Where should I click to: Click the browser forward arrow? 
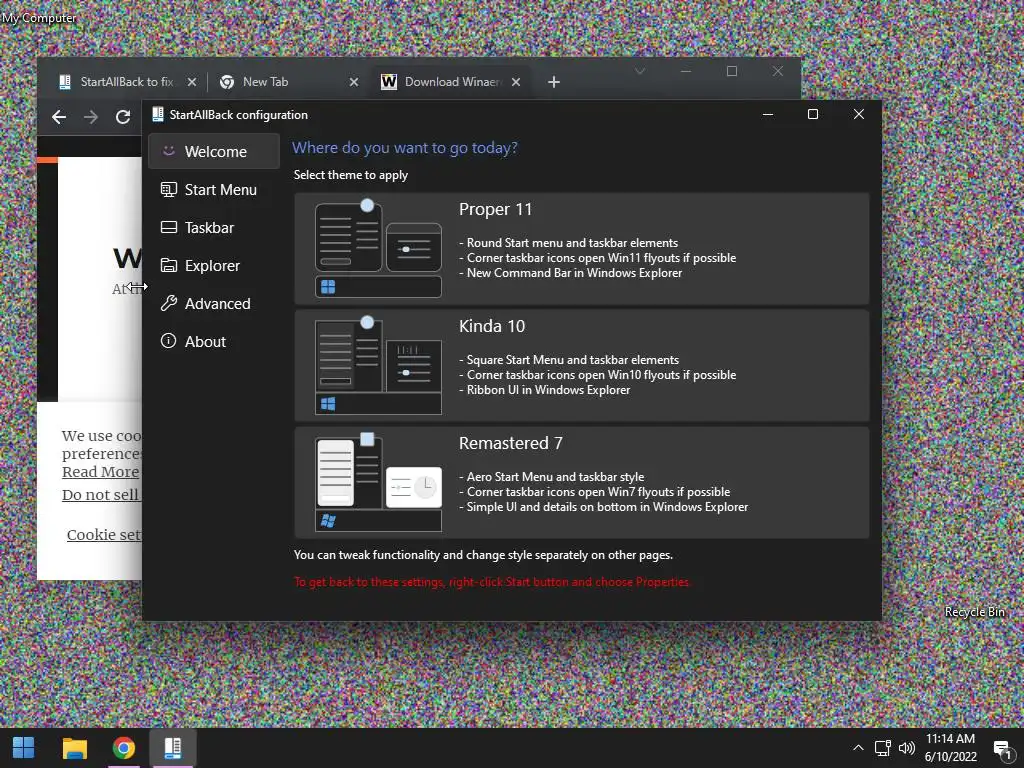coord(91,117)
